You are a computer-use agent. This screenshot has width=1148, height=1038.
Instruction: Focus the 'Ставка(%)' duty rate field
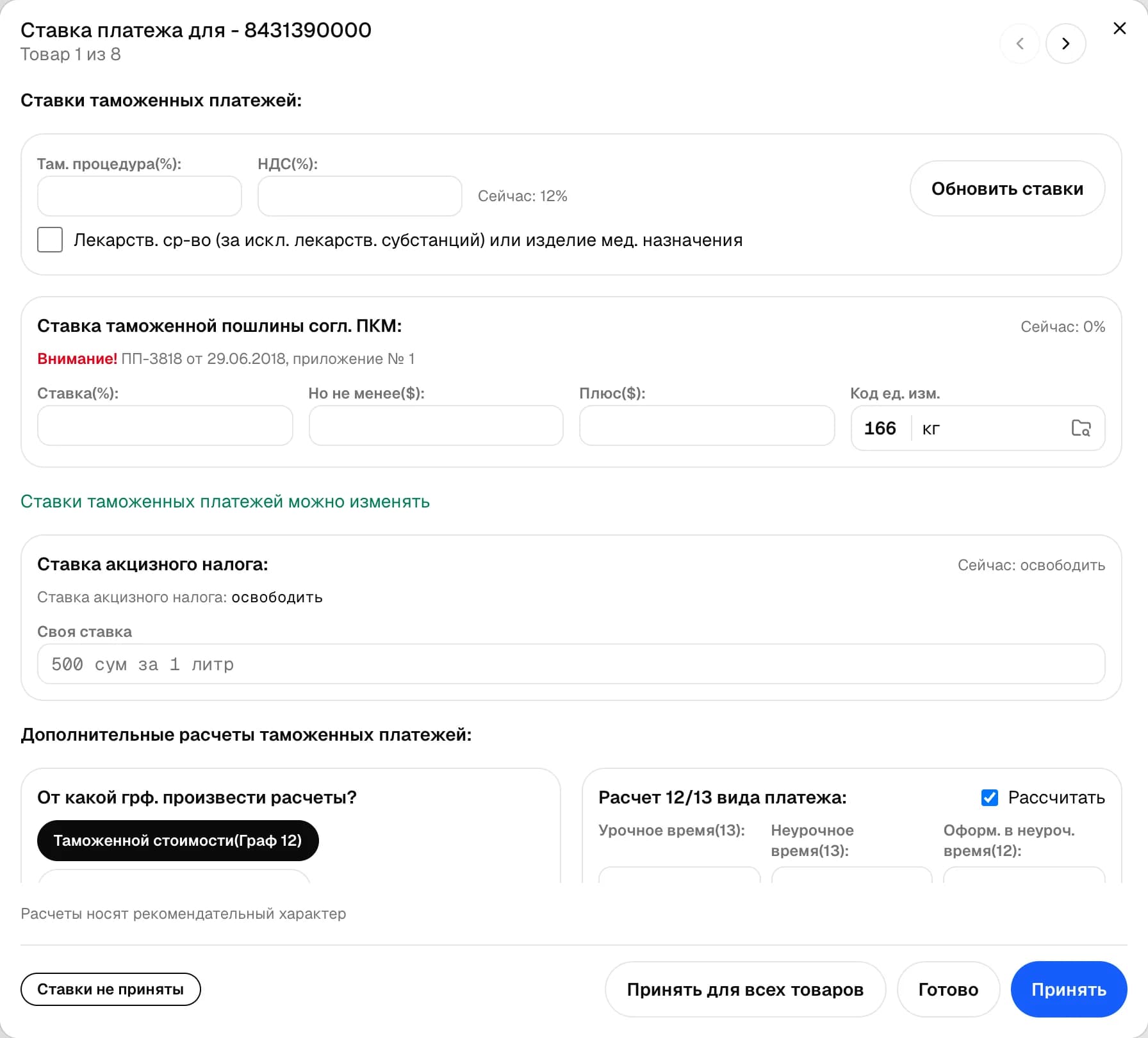pyautogui.click(x=165, y=425)
